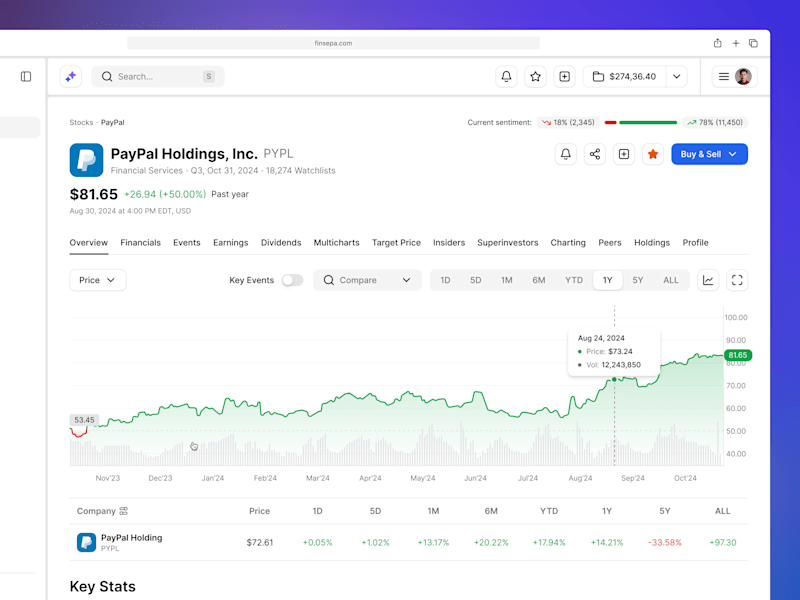Image resolution: width=800 pixels, height=600 pixels.
Task: Open the Financials tab
Action: (x=140, y=243)
